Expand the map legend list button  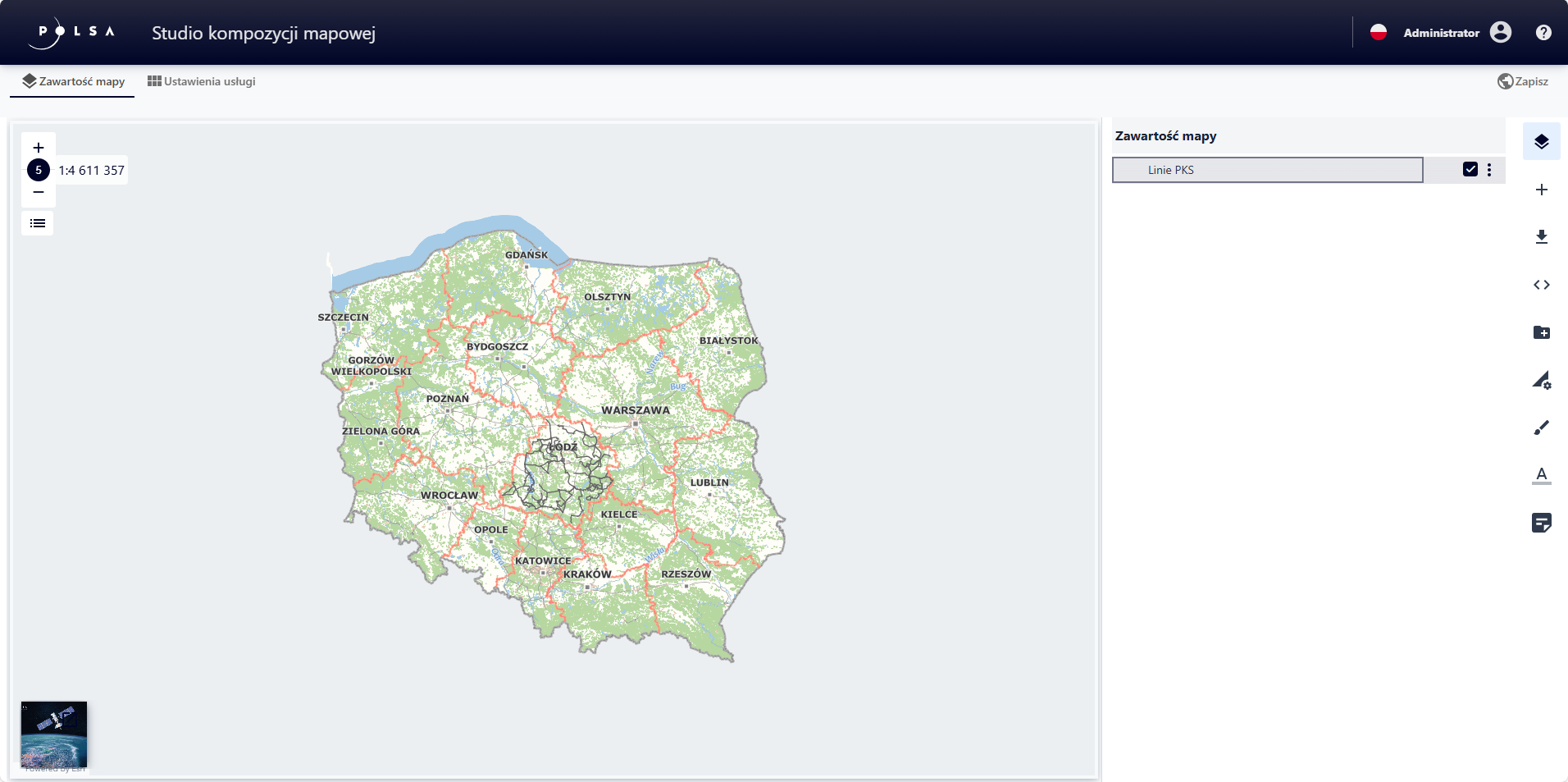pyautogui.click(x=38, y=223)
